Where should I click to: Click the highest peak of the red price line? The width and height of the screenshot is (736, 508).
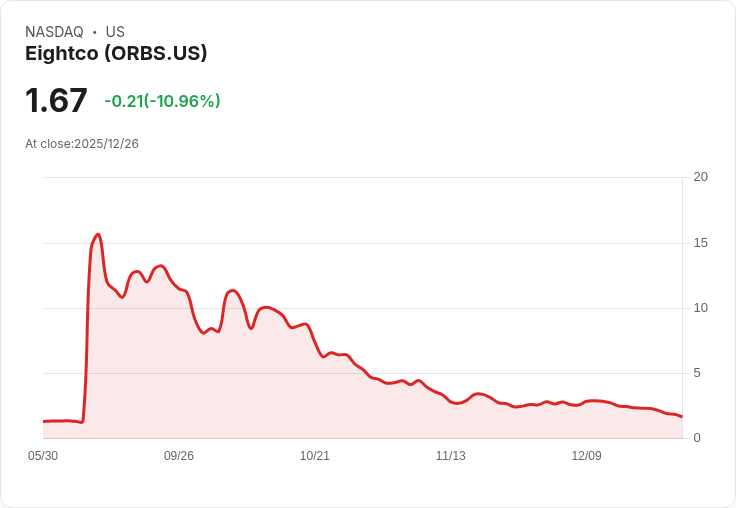pyautogui.click(x=98, y=235)
